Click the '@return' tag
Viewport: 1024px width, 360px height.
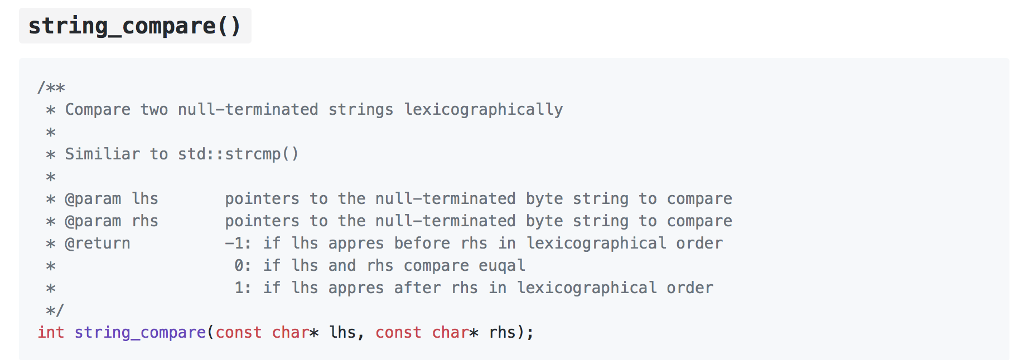point(98,244)
